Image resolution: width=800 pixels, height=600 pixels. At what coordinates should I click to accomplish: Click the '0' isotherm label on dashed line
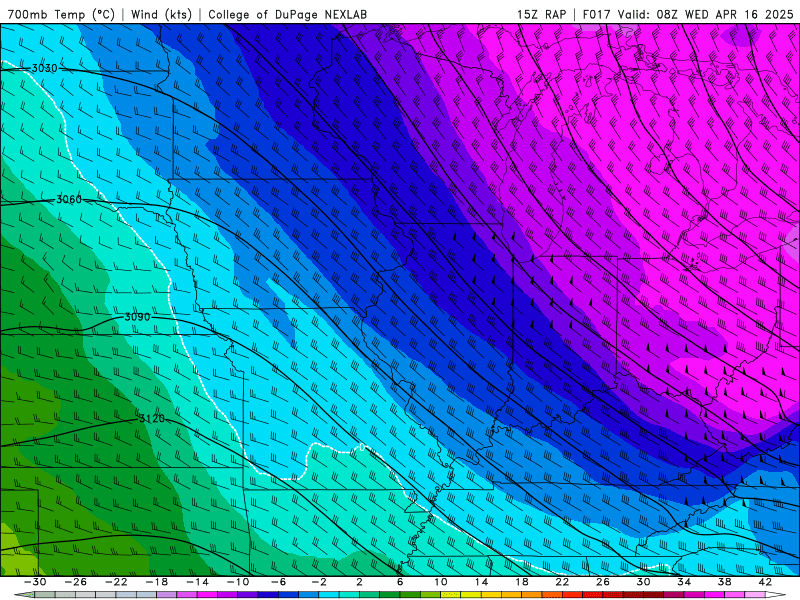tap(362, 447)
